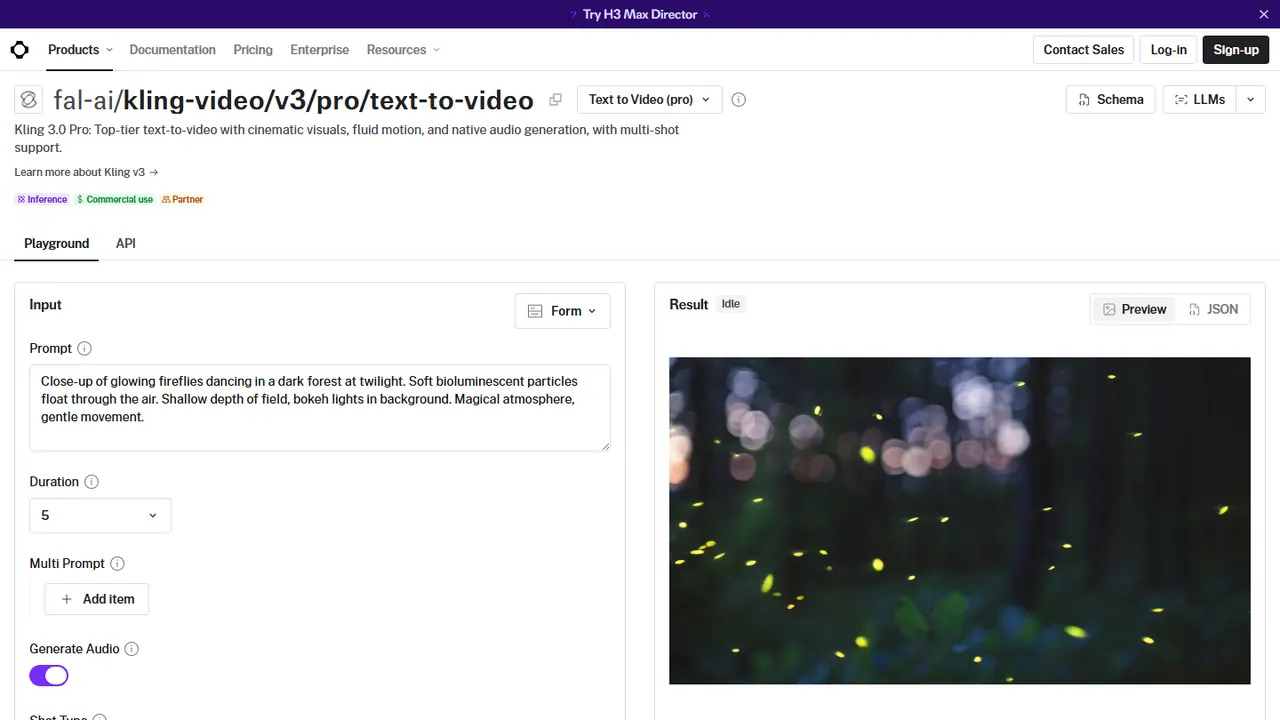Click the Inference tag
The height and width of the screenshot is (720, 1280).
[x=42, y=199]
